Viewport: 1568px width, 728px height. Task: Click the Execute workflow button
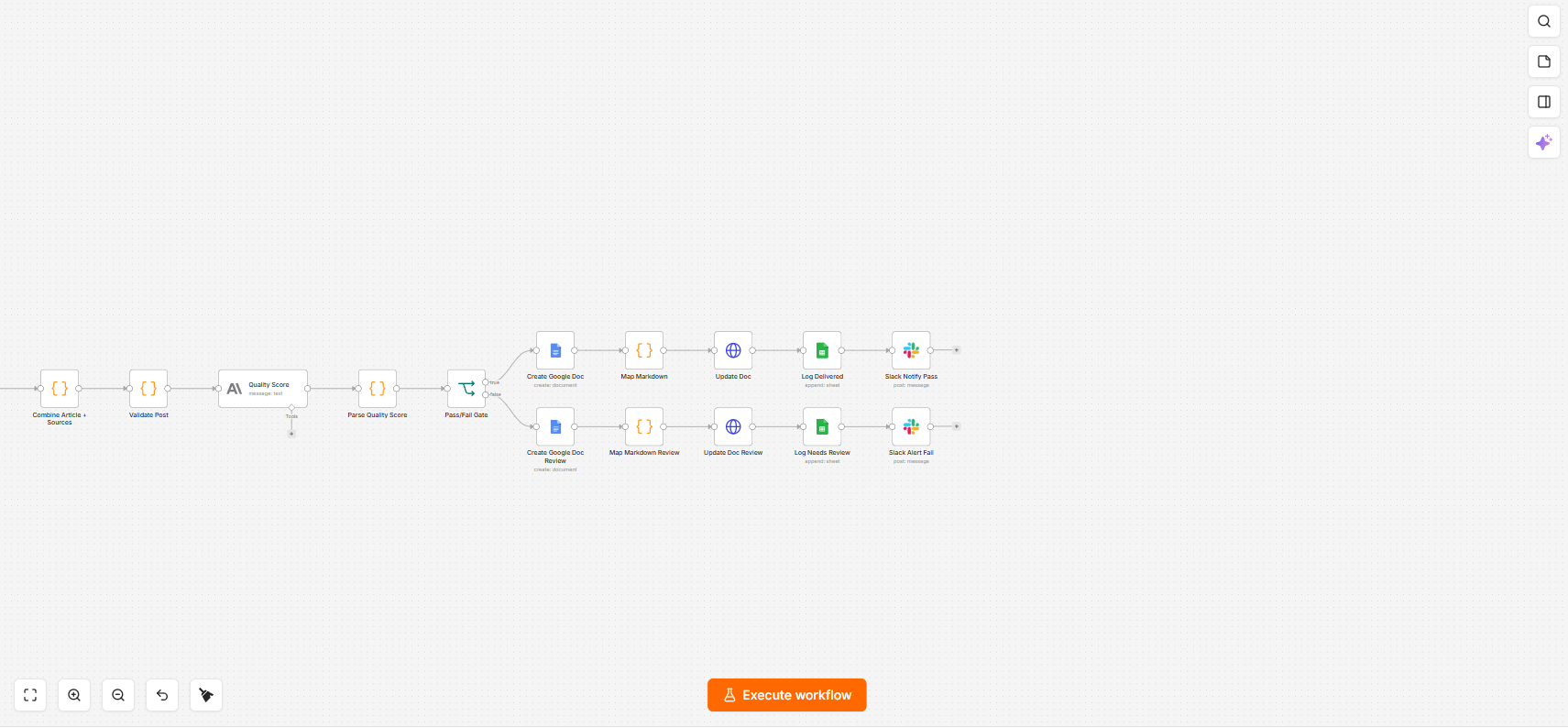[x=787, y=695]
